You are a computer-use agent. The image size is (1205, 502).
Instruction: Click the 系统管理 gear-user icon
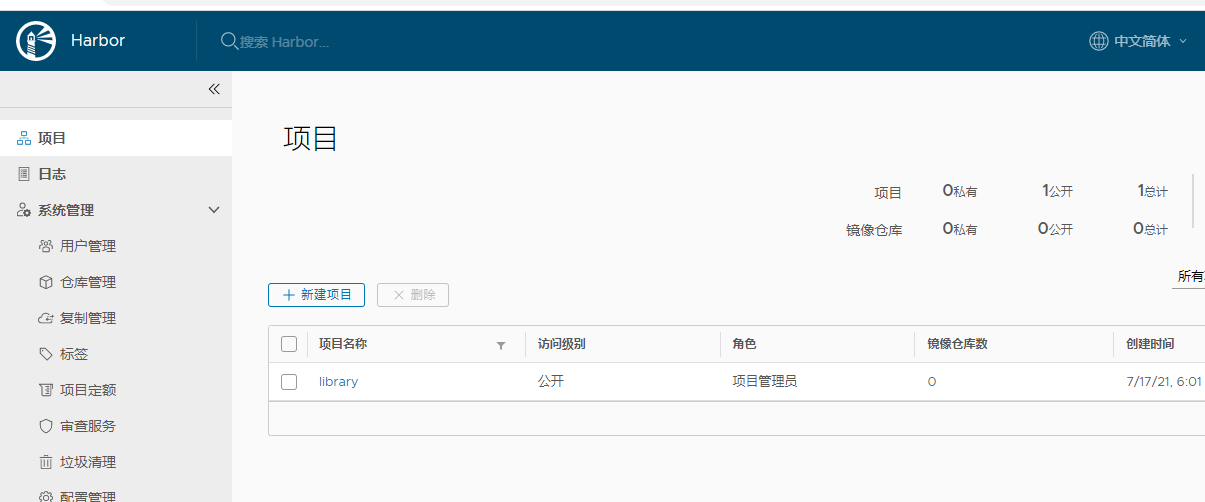[x=24, y=210]
